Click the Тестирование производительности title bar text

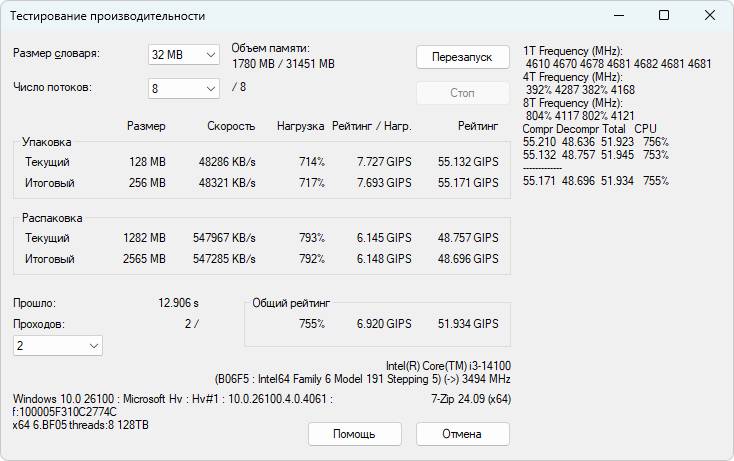108,16
